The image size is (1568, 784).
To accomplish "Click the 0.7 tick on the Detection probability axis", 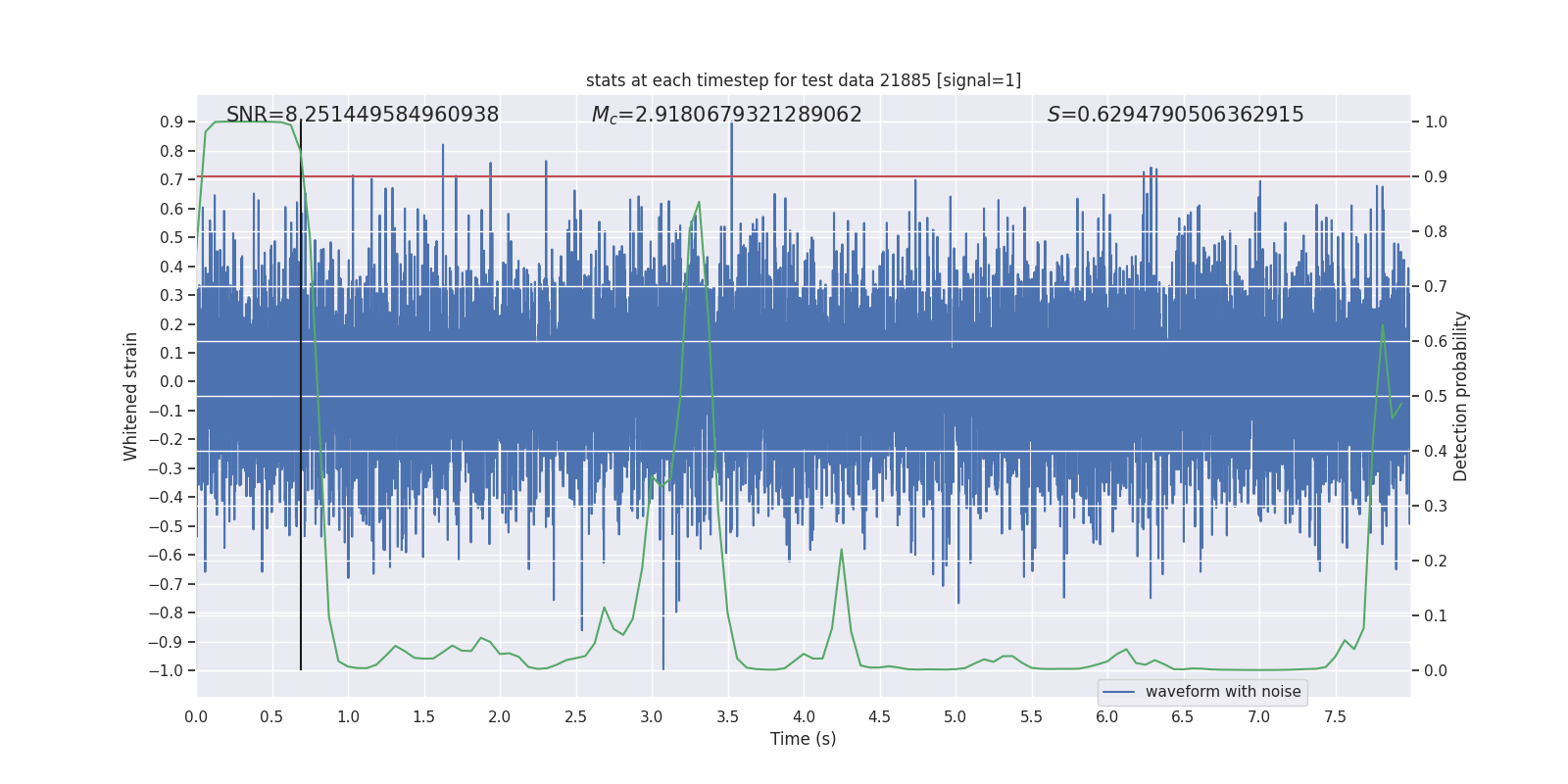I will [x=1436, y=287].
